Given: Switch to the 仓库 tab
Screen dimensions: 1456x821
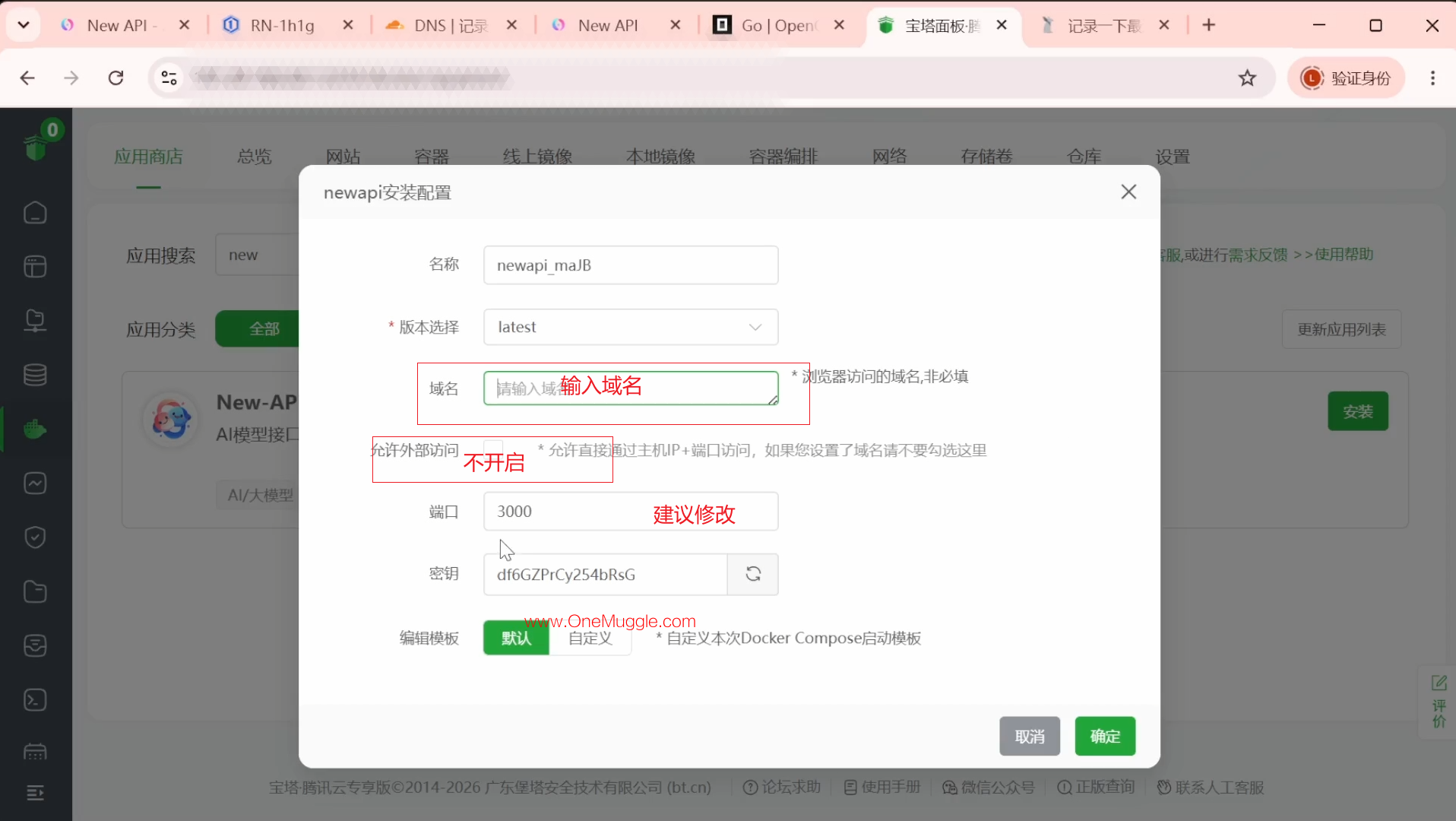Looking at the screenshot, I should pos(1084,157).
